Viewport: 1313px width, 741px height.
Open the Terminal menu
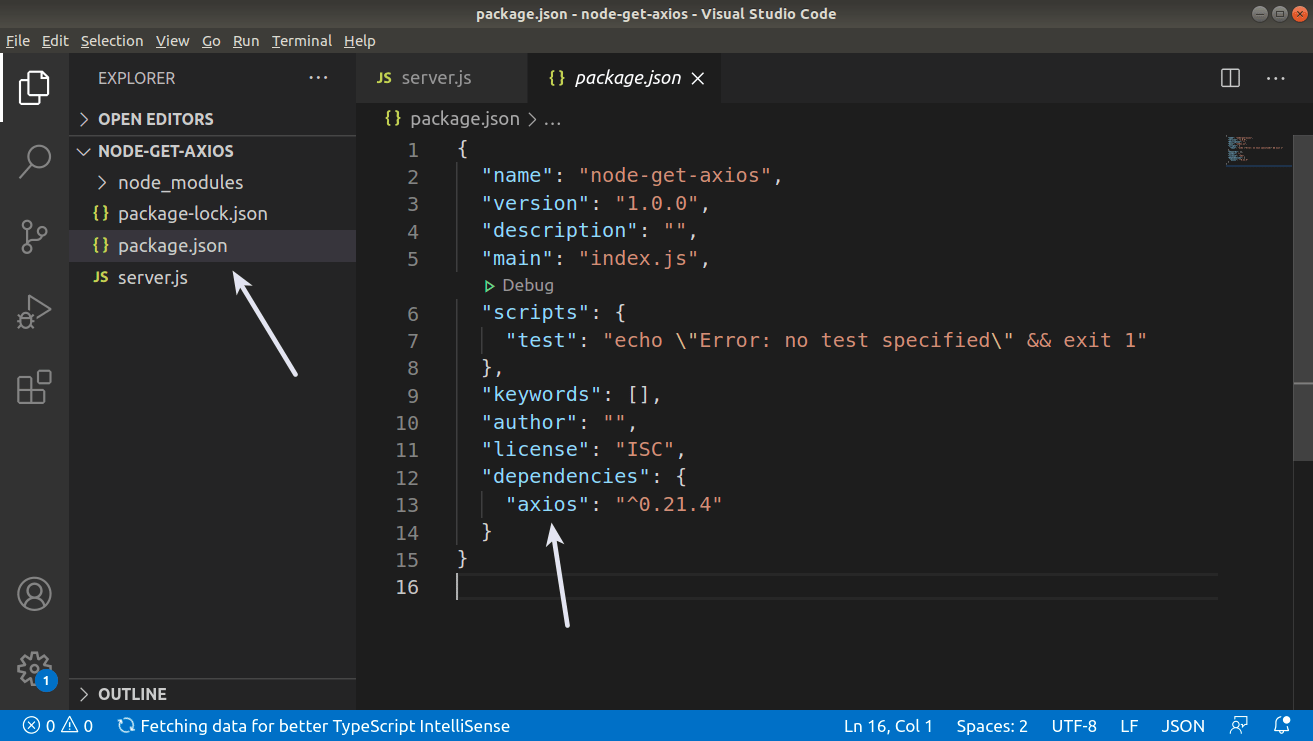(301, 41)
